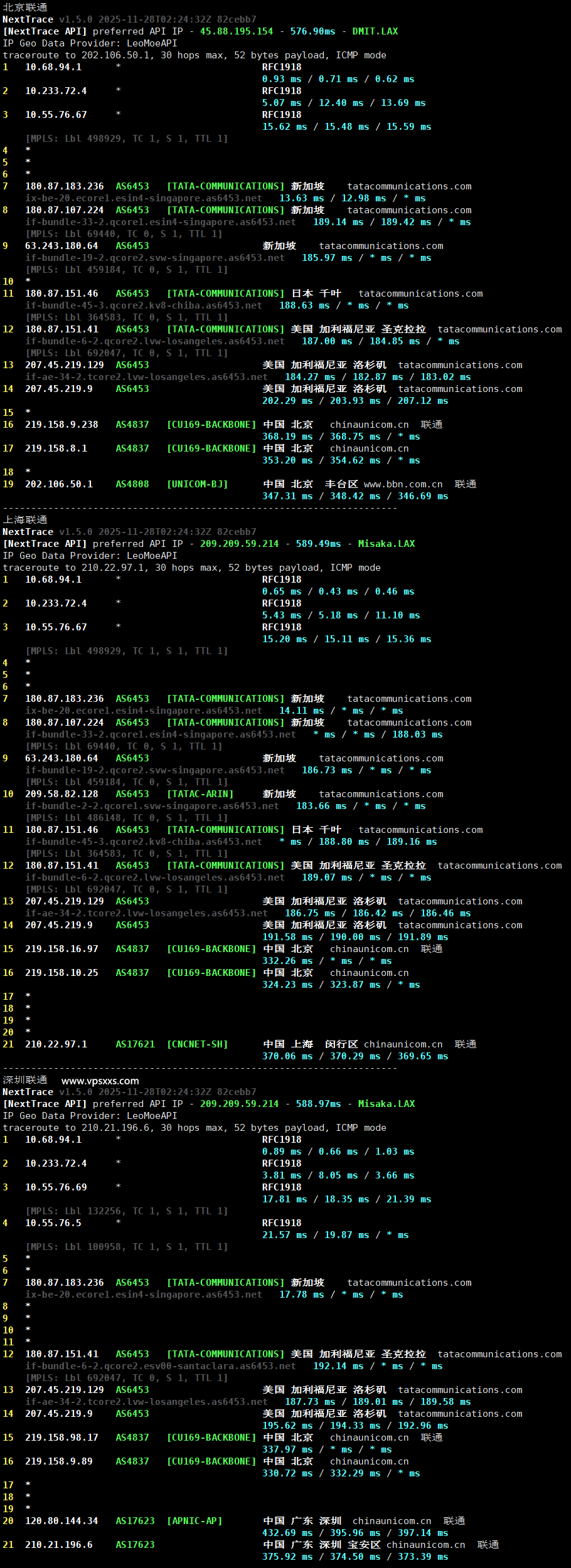Image resolution: width=571 pixels, height=1568 pixels.
Task: Select hop IP address 209.58.82.128
Action: pyautogui.click(x=61, y=794)
